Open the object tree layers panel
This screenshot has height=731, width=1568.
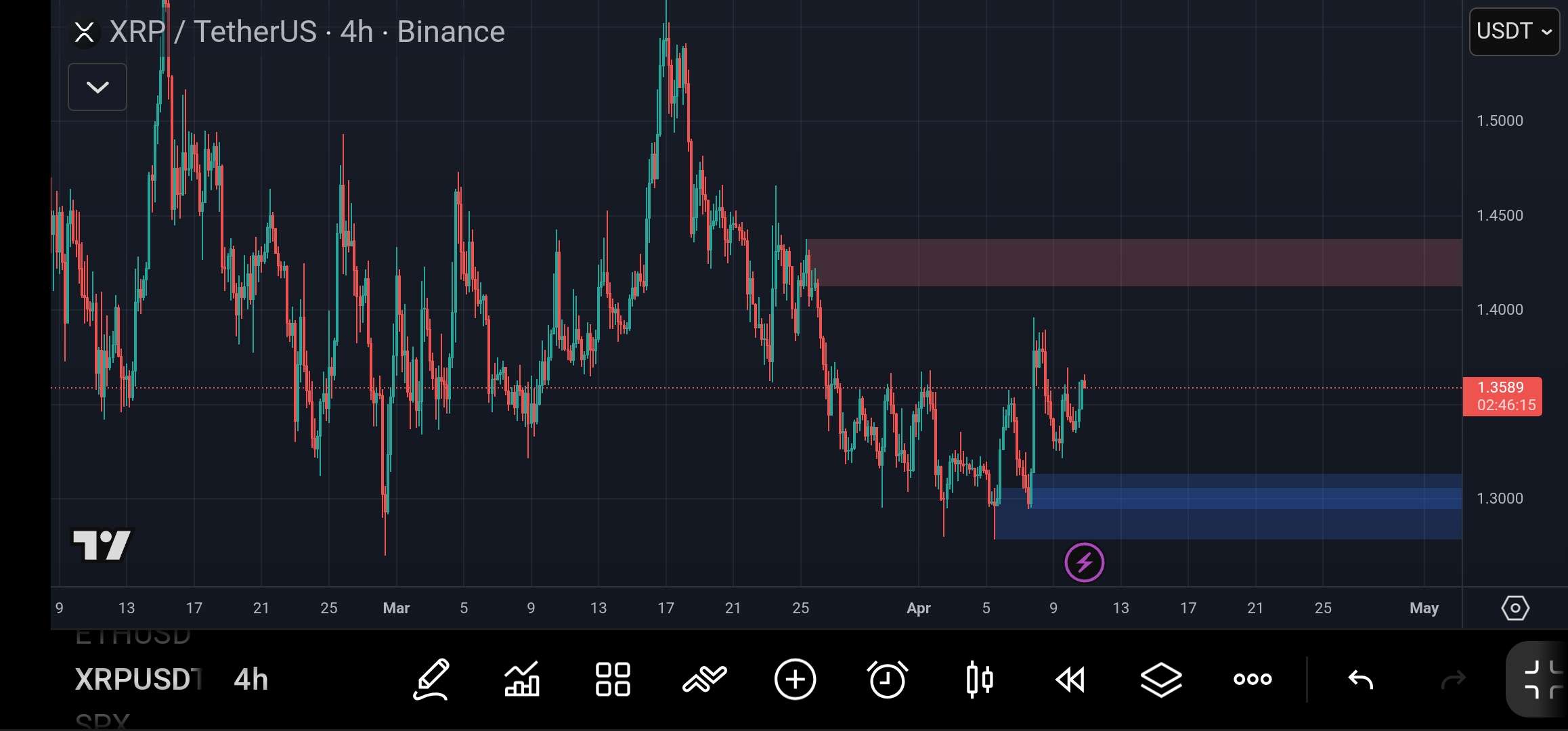point(1160,680)
